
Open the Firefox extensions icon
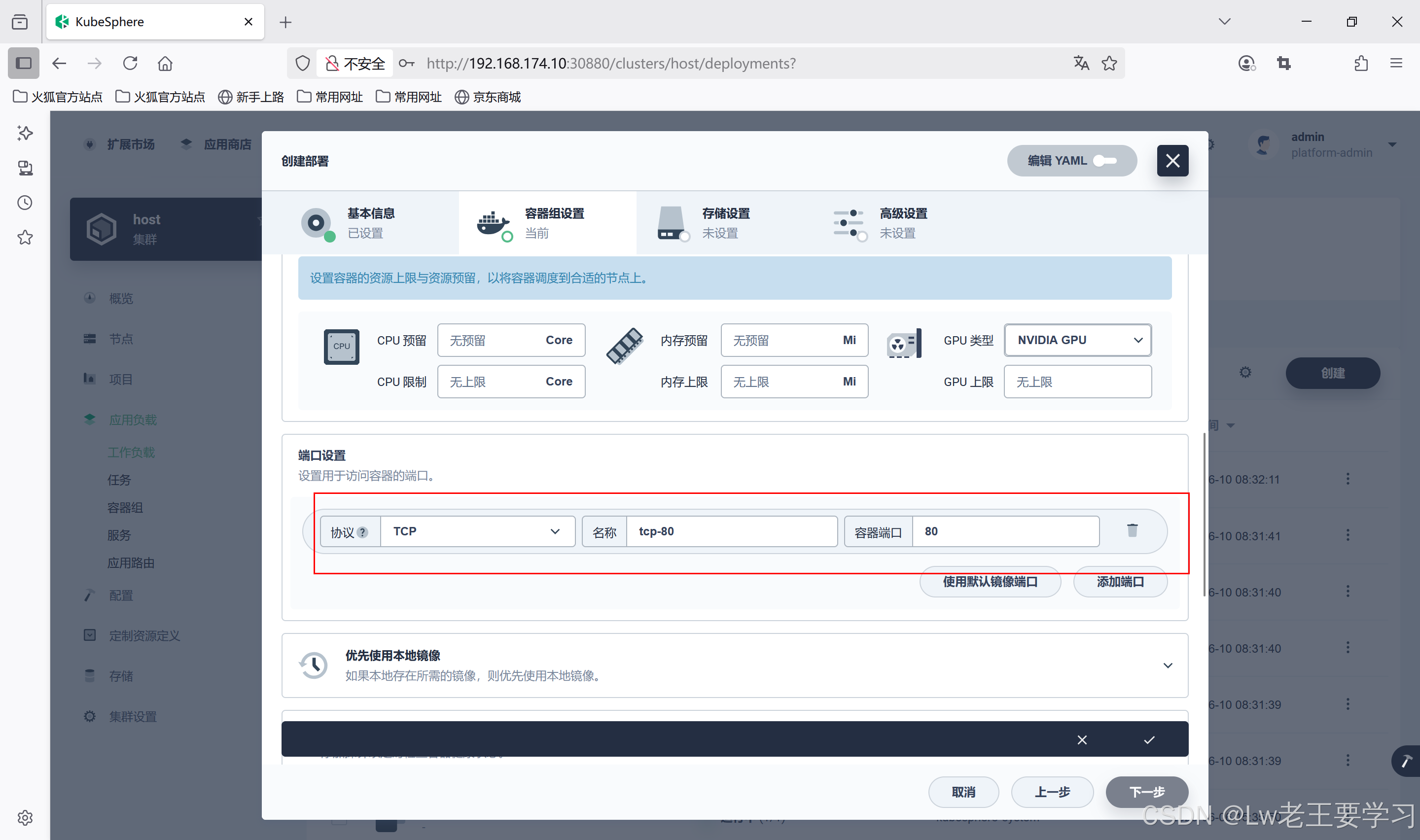pyautogui.click(x=1361, y=63)
